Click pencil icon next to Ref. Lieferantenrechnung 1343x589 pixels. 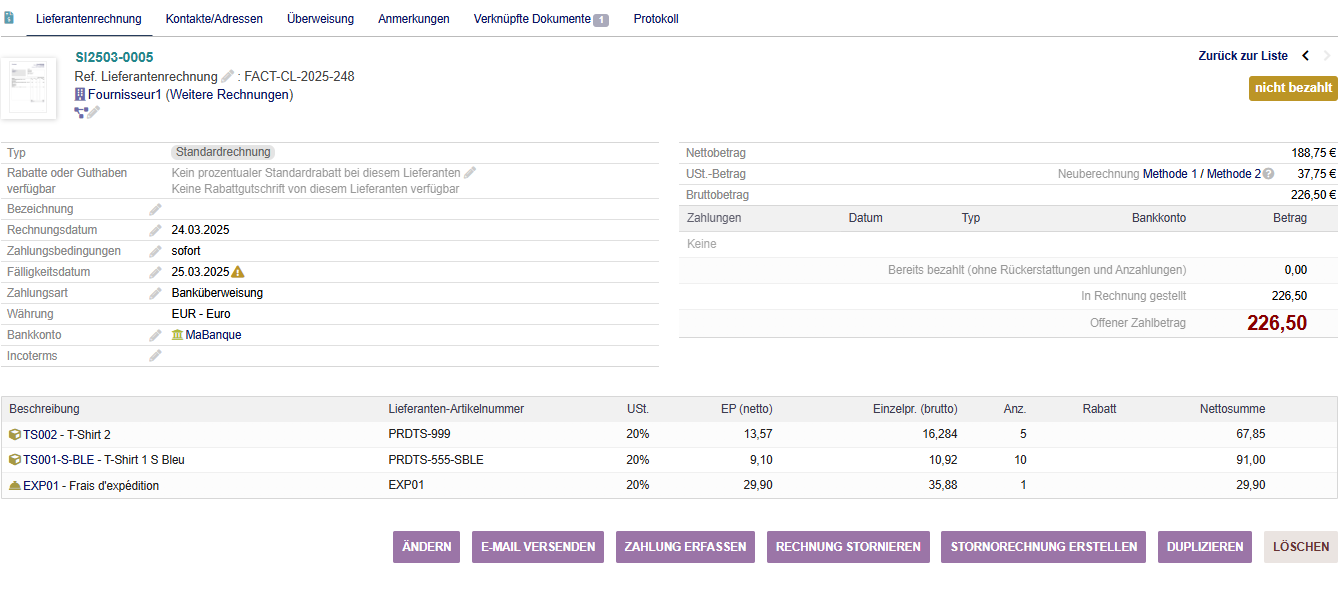228,77
